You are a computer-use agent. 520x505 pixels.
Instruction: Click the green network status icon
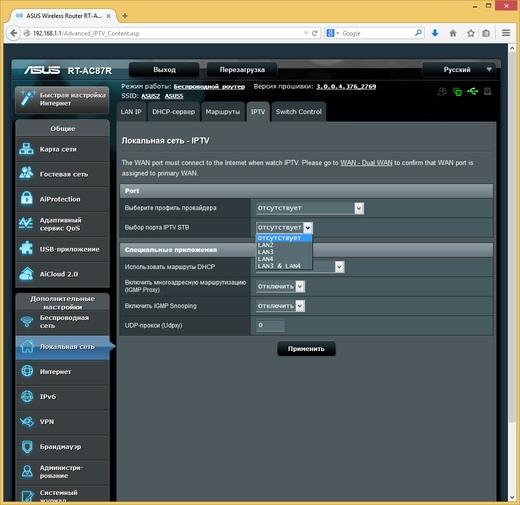(x=458, y=92)
